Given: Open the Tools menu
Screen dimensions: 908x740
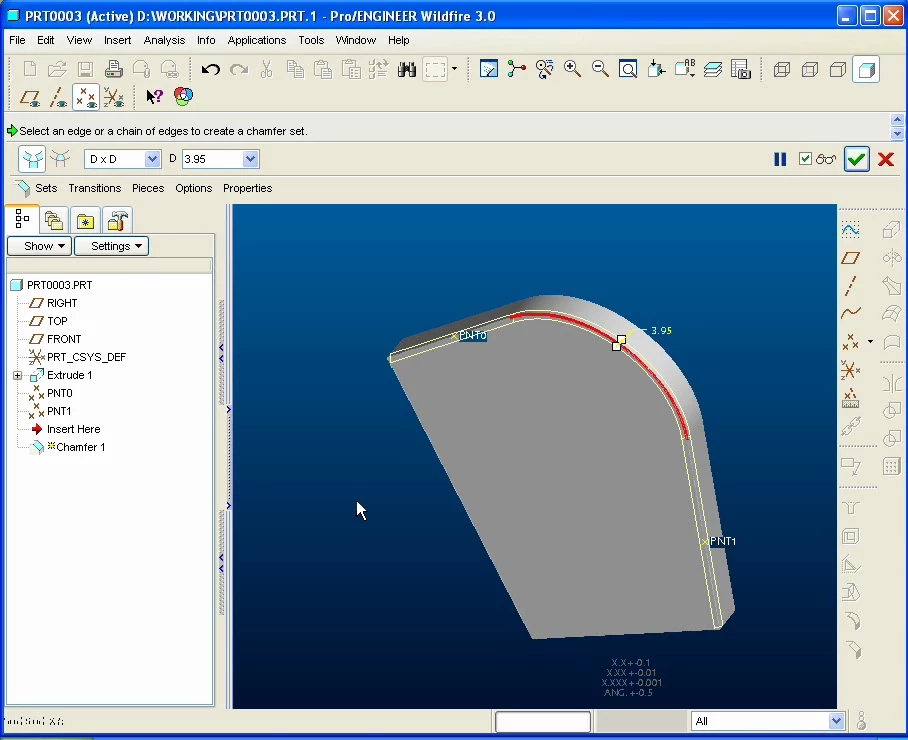Looking at the screenshot, I should [311, 40].
